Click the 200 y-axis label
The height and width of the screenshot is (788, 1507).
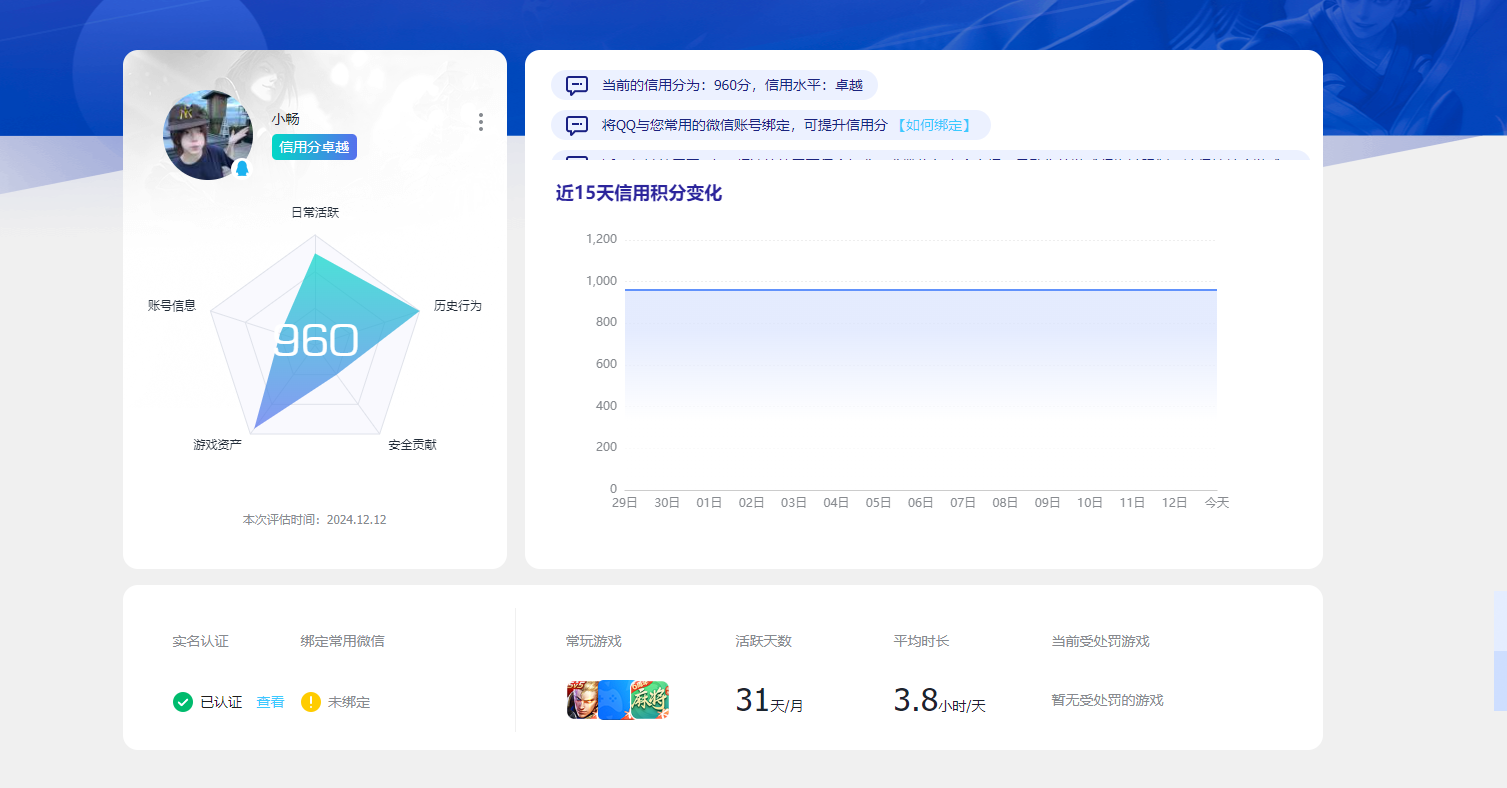point(606,447)
